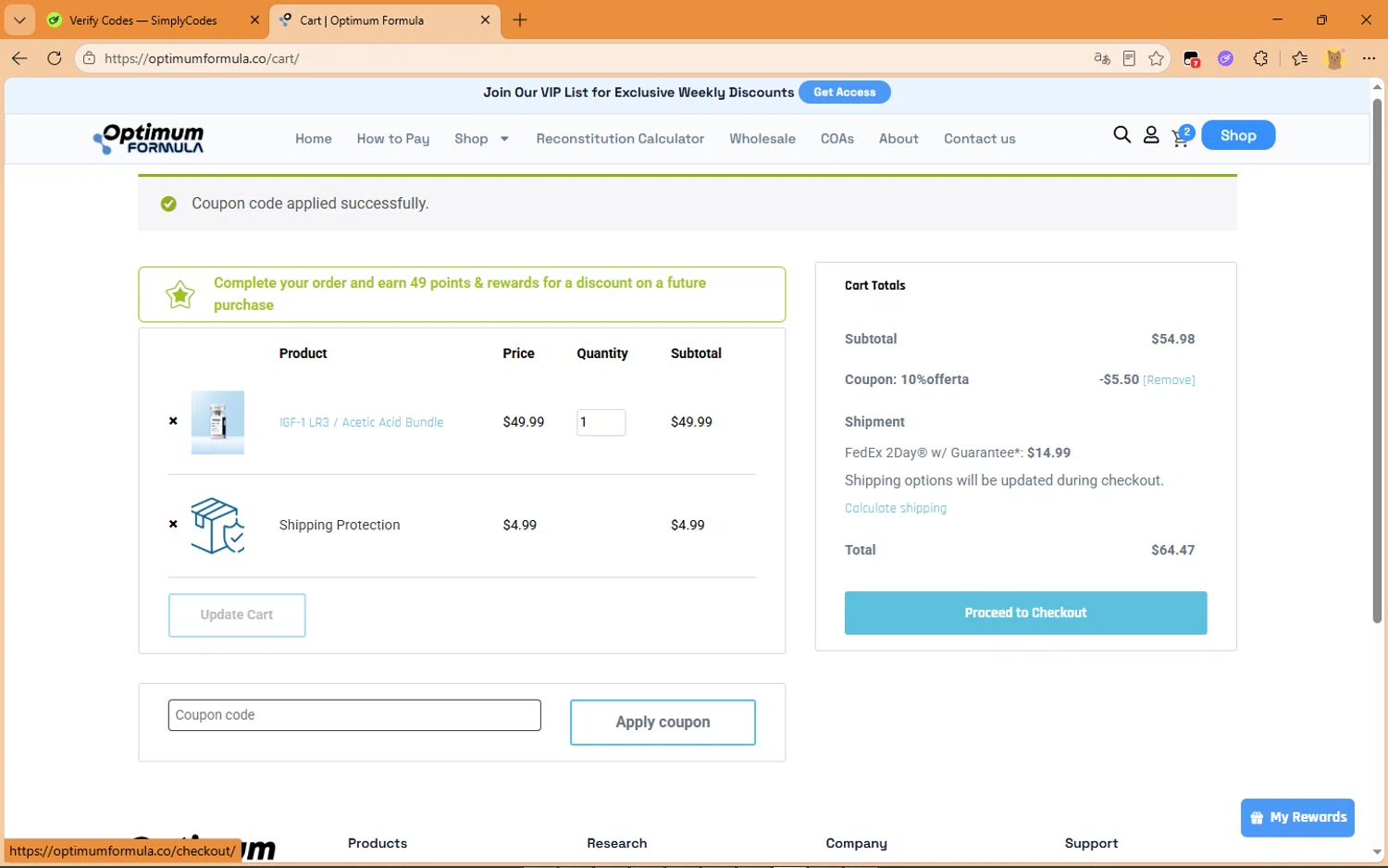Remove Shipping Protection from cart
1388x868 pixels.
click(173, 525)
